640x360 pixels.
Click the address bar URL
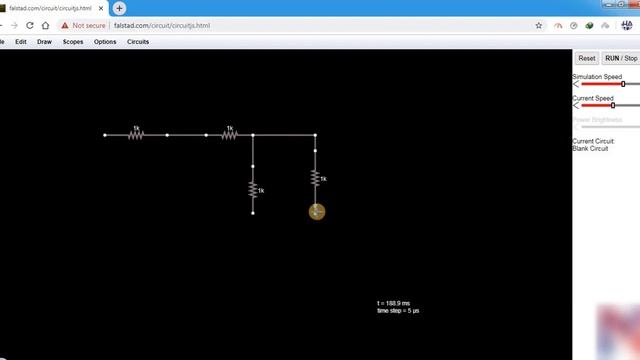pos(162,25)
